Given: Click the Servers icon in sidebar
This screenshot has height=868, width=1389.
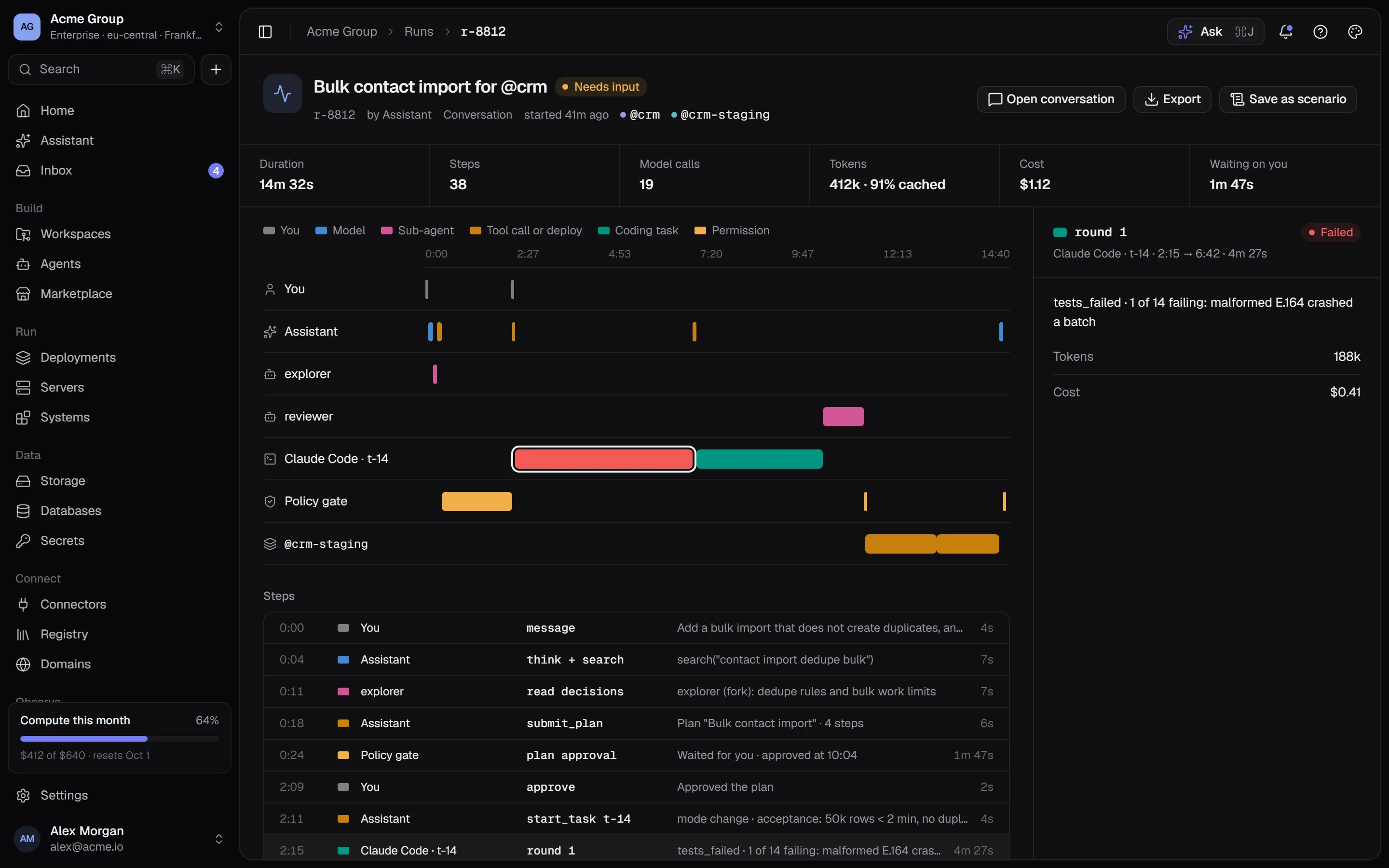Looking at the screenshot, I should 23,388.
